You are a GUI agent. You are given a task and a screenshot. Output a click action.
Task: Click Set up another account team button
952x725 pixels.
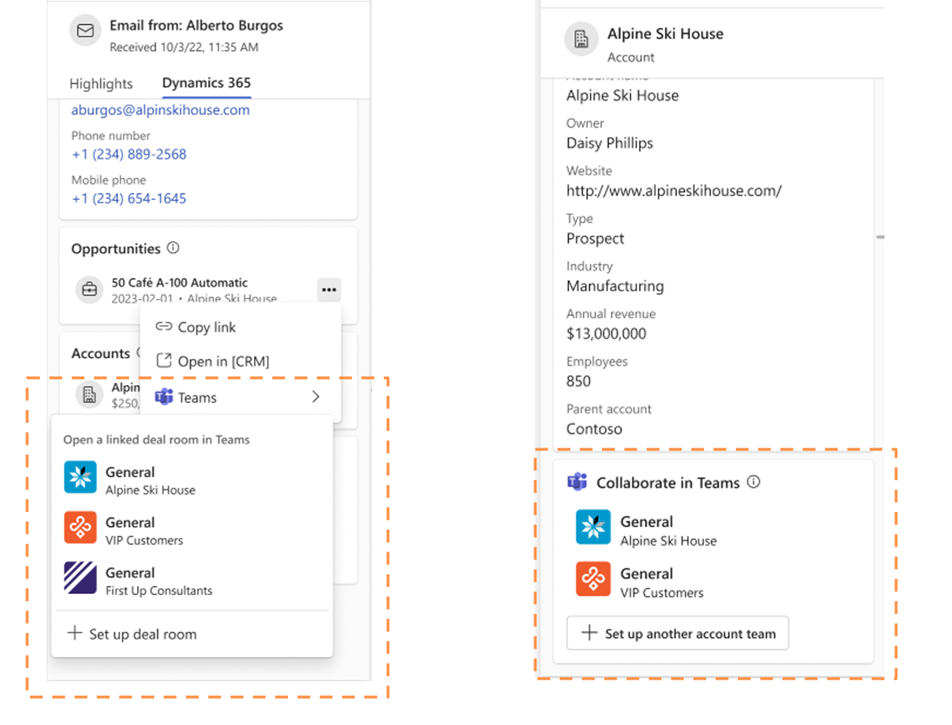[678, 633]
